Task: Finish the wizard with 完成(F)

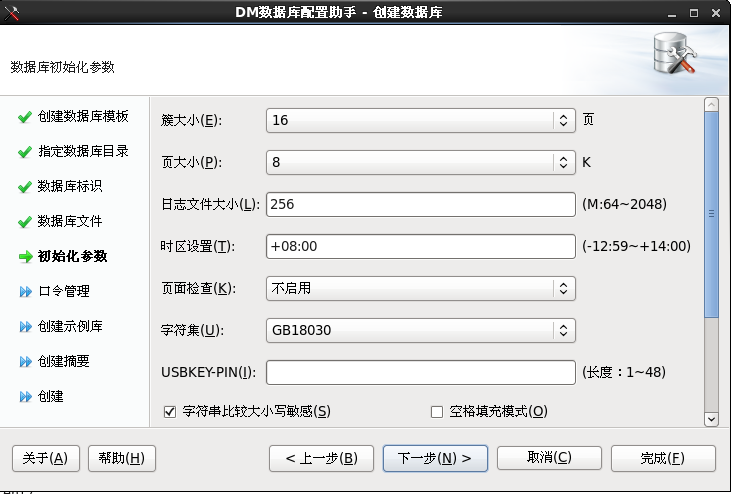Action: coord(663,458)
